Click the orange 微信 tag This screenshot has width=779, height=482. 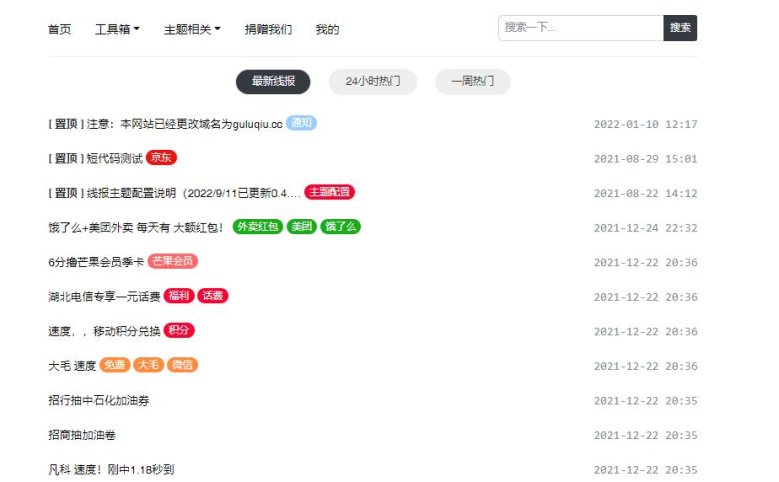[182, 365]
